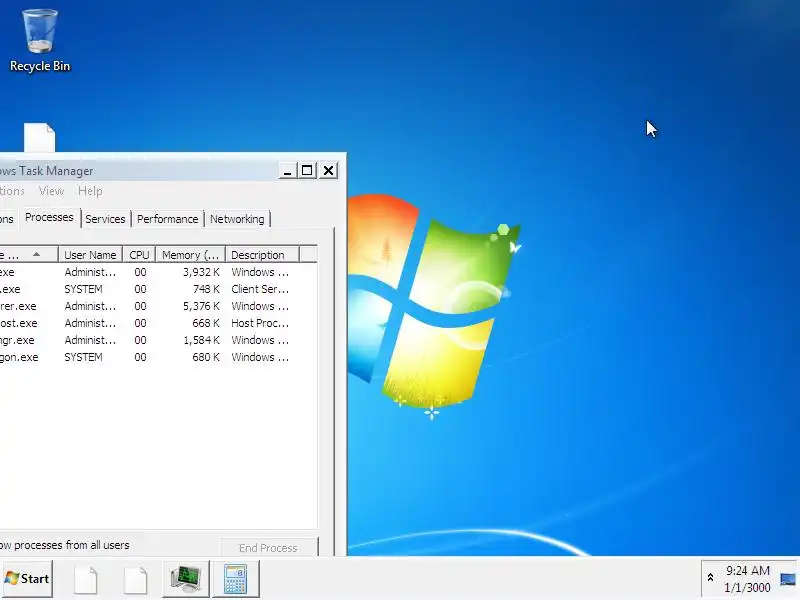Click the End Process button
The image size is (800, 600).
[x=268, y=547]
